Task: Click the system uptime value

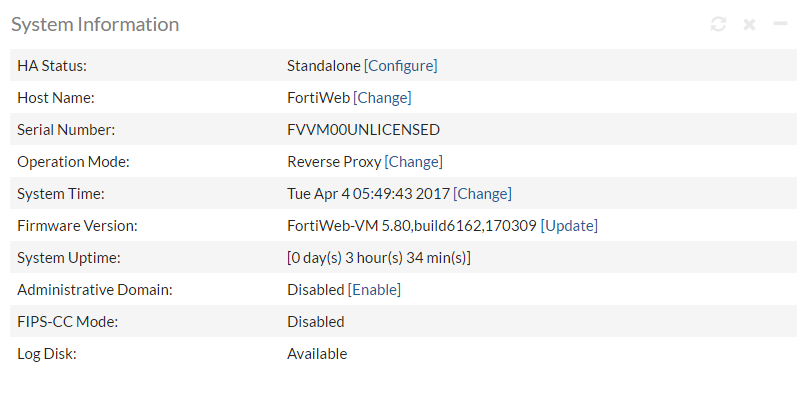Action: 379,258
